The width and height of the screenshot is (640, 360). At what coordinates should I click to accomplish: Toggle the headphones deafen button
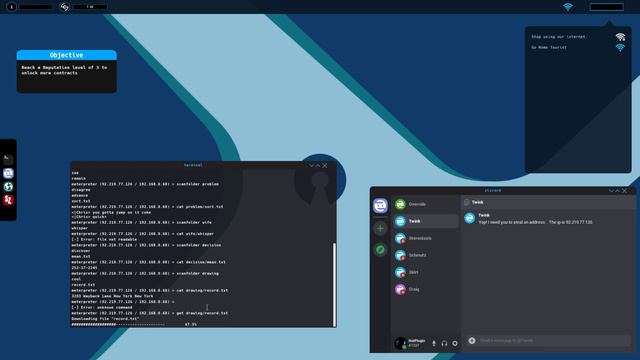[444, 344]
